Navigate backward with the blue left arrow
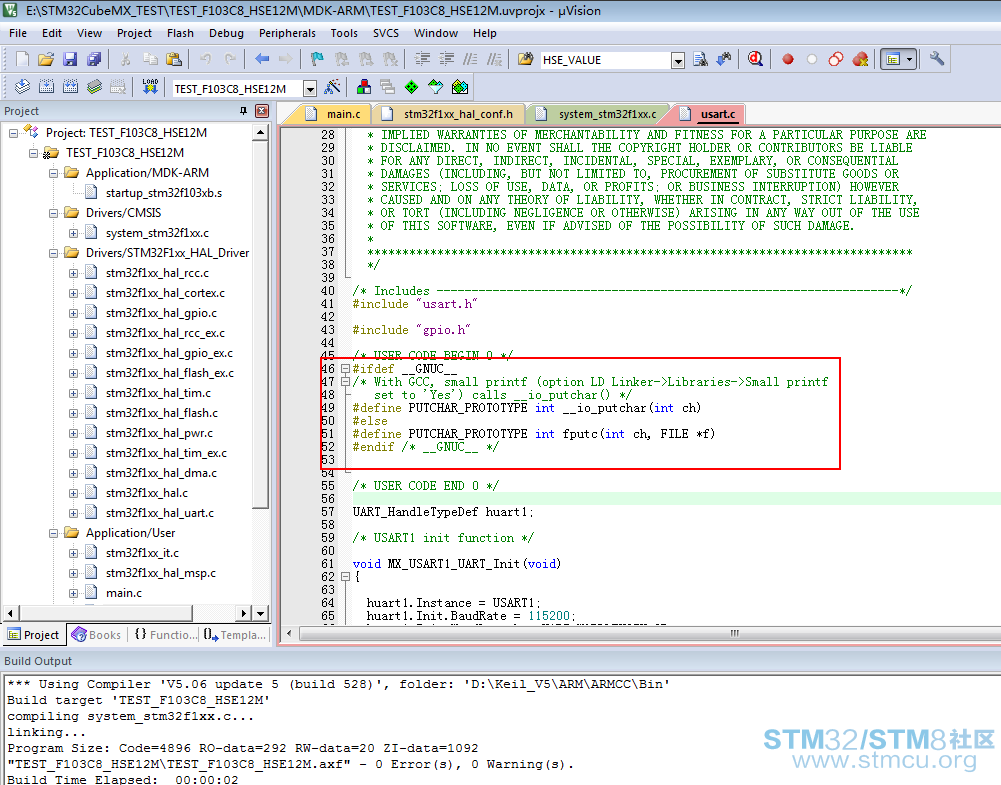 coord(262,59)
